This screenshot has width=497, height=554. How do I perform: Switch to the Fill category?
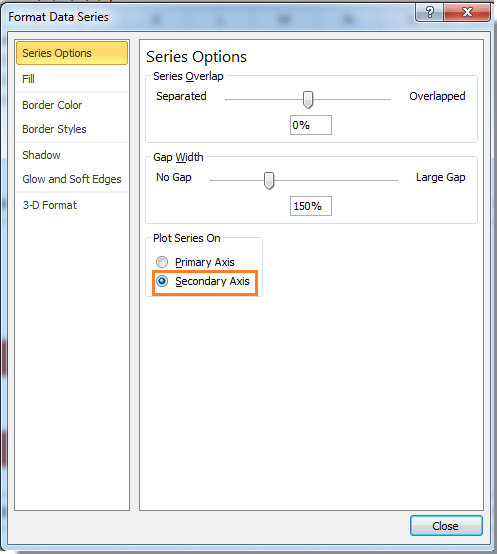pos(72,79)
